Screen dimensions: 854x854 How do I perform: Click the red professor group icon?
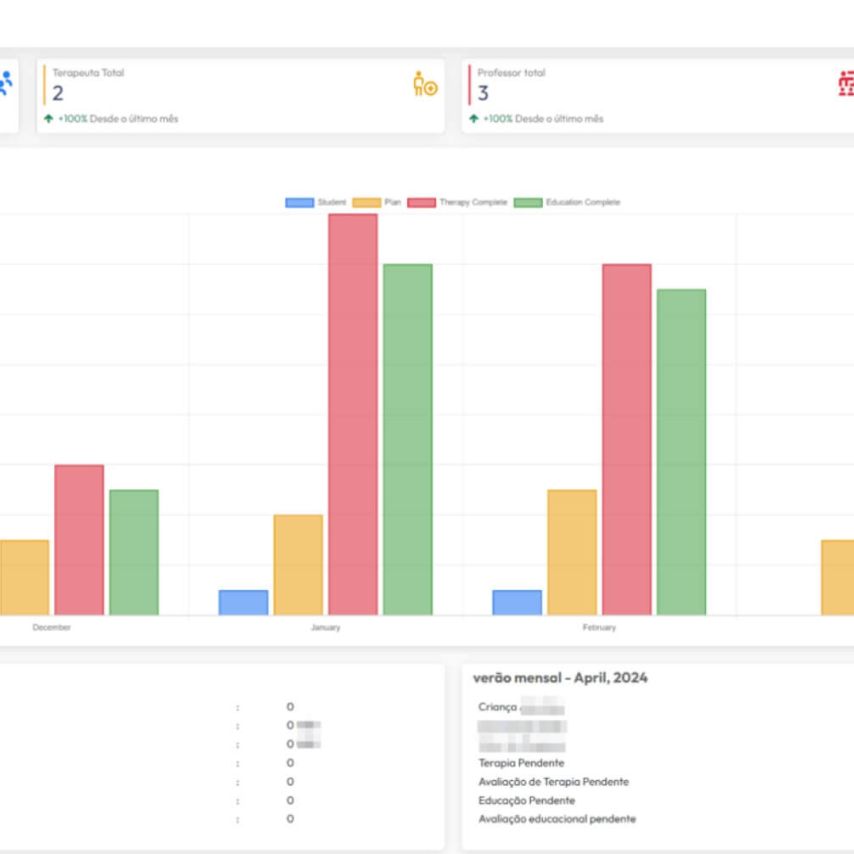click(x=844, y=83)
